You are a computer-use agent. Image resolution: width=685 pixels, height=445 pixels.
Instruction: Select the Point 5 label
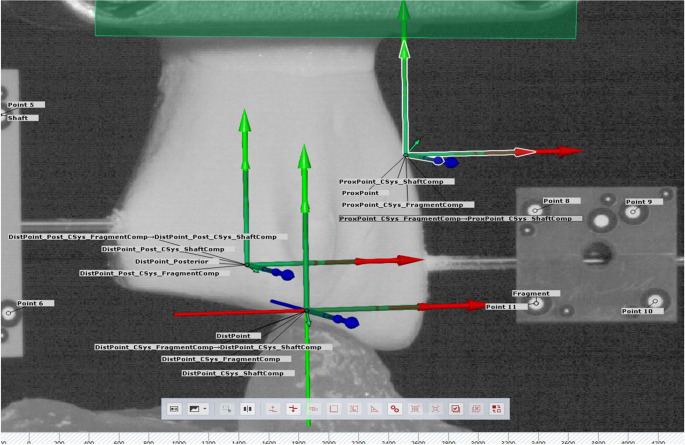tap(26, 105)
